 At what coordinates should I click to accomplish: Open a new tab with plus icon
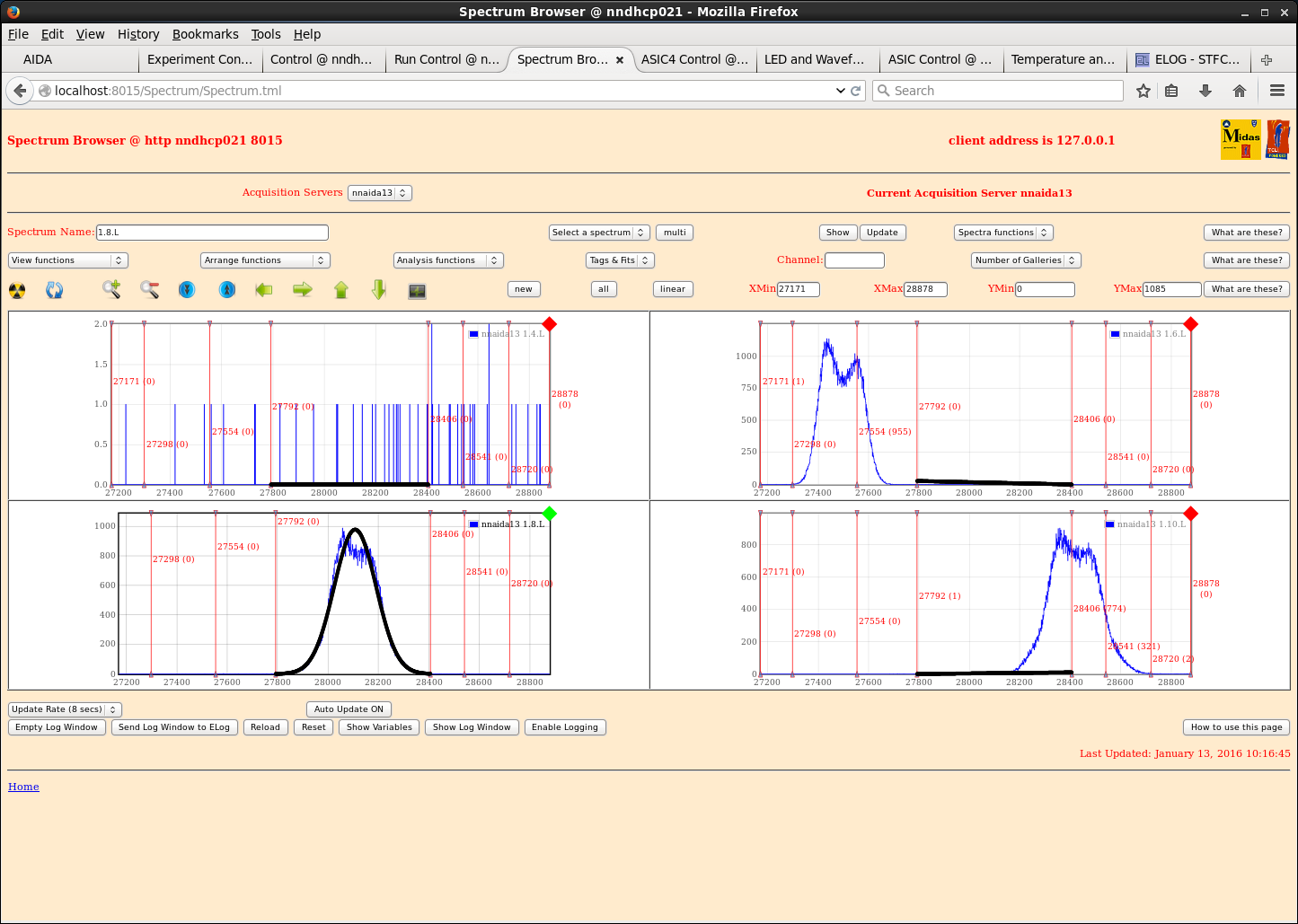click(x=1267, y=60)
